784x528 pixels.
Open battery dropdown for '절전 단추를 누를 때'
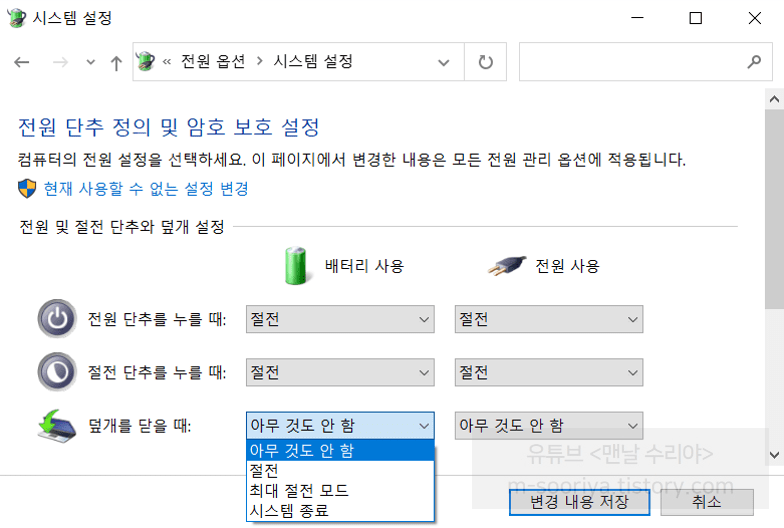[x=340, y=372]
